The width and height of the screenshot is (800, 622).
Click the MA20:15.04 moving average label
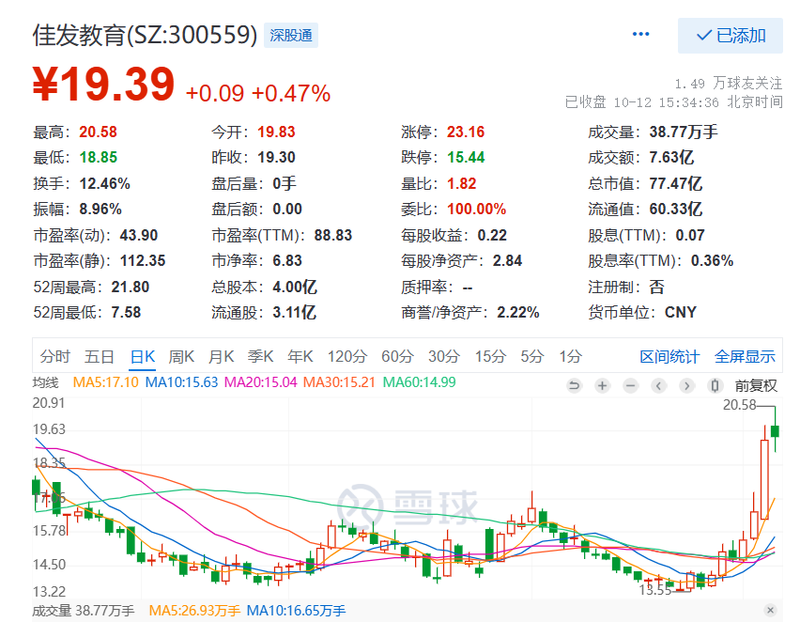(261, 382)
